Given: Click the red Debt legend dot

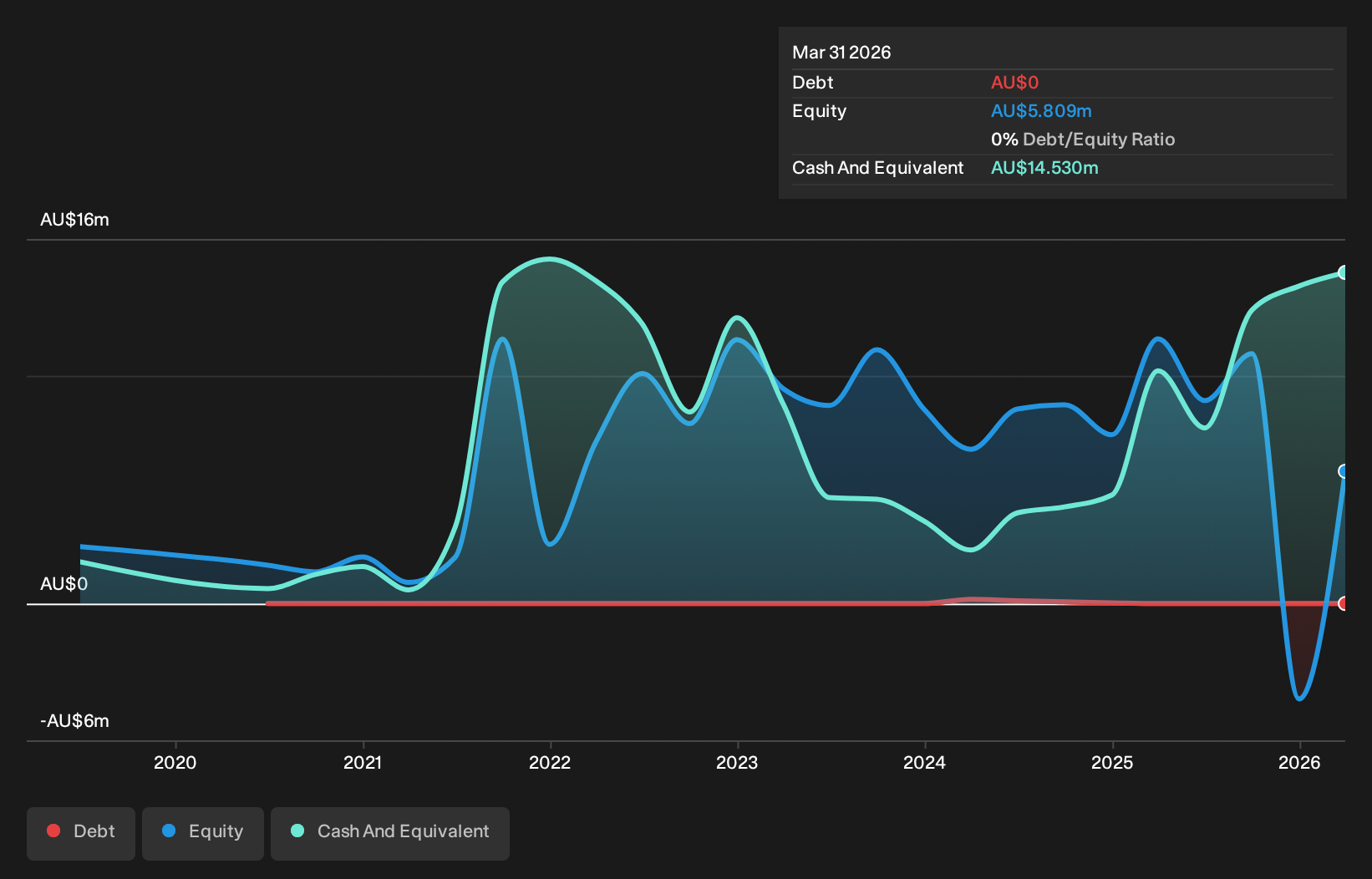Looking at the screenshot, I should (53, 831).
